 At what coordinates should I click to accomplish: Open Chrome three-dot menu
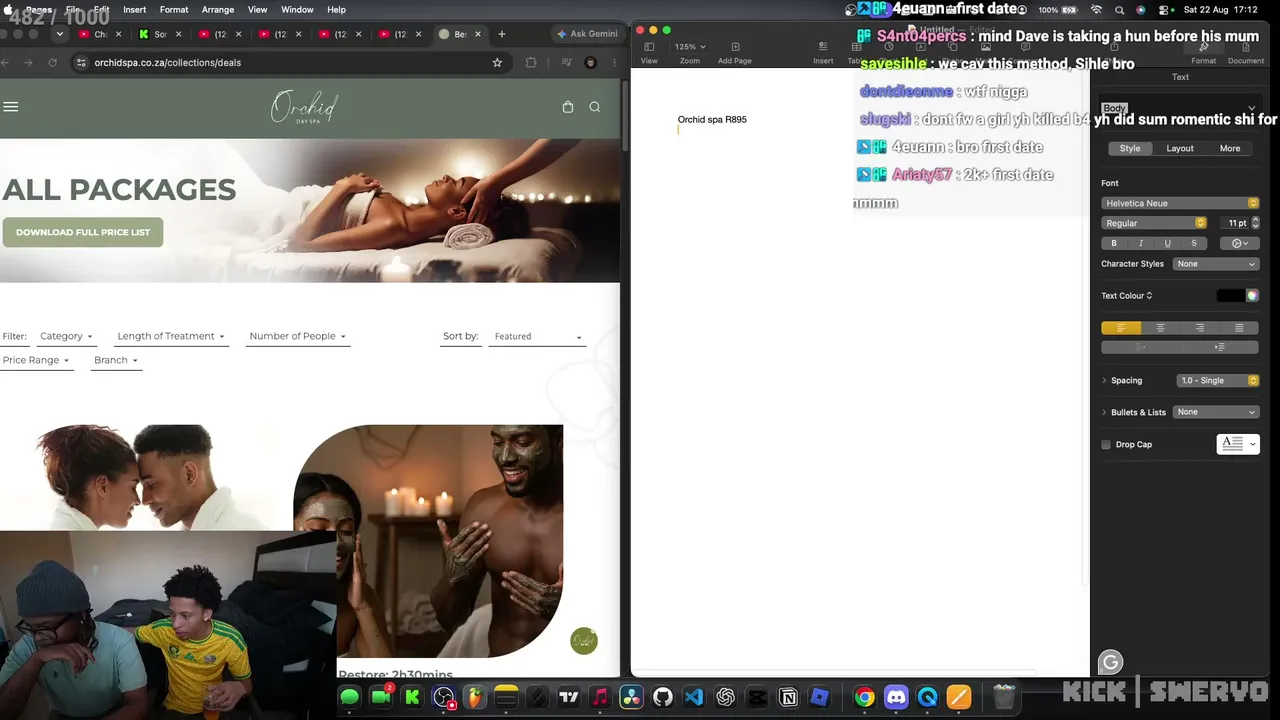pos(614,62)
